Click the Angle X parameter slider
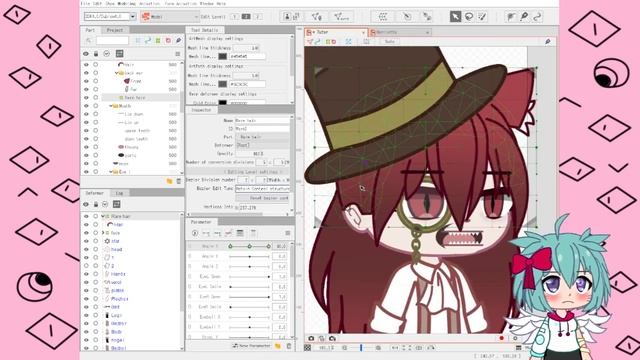Screen dimensions: 640x360 249,246
